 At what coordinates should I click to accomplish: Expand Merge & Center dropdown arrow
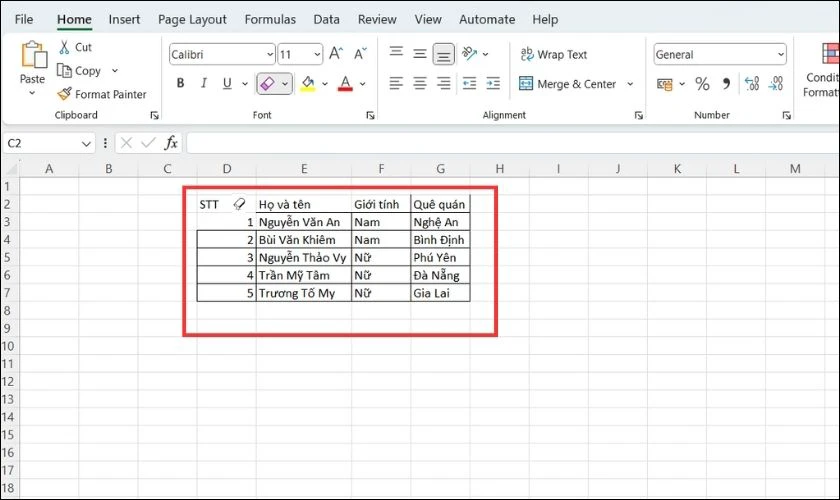[630, 84]
